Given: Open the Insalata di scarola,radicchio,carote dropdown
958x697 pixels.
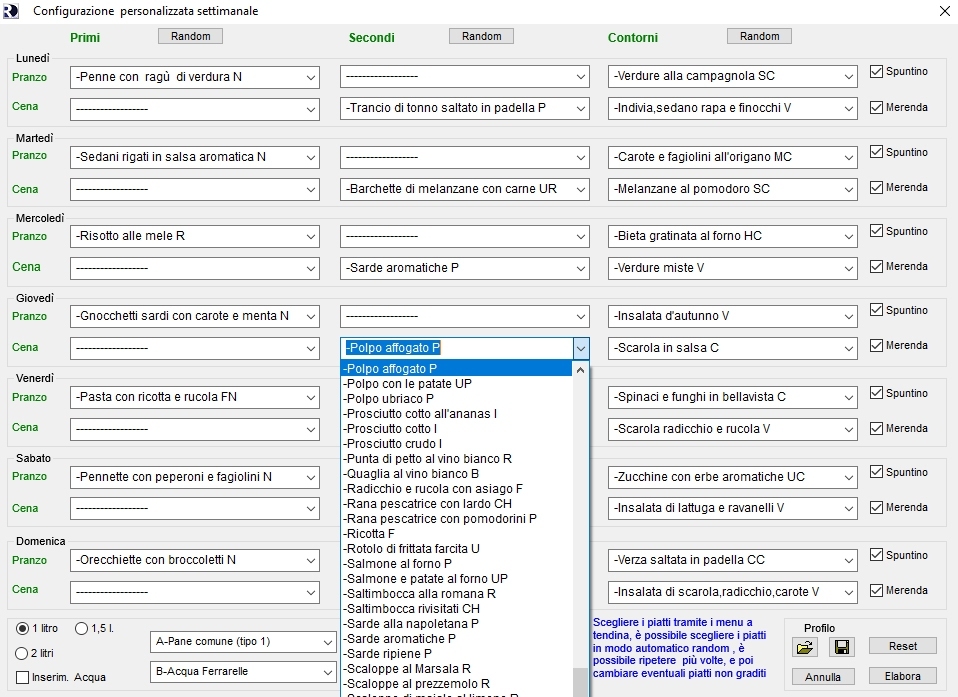Looking at the screenshot, I should tap(849, 593).
